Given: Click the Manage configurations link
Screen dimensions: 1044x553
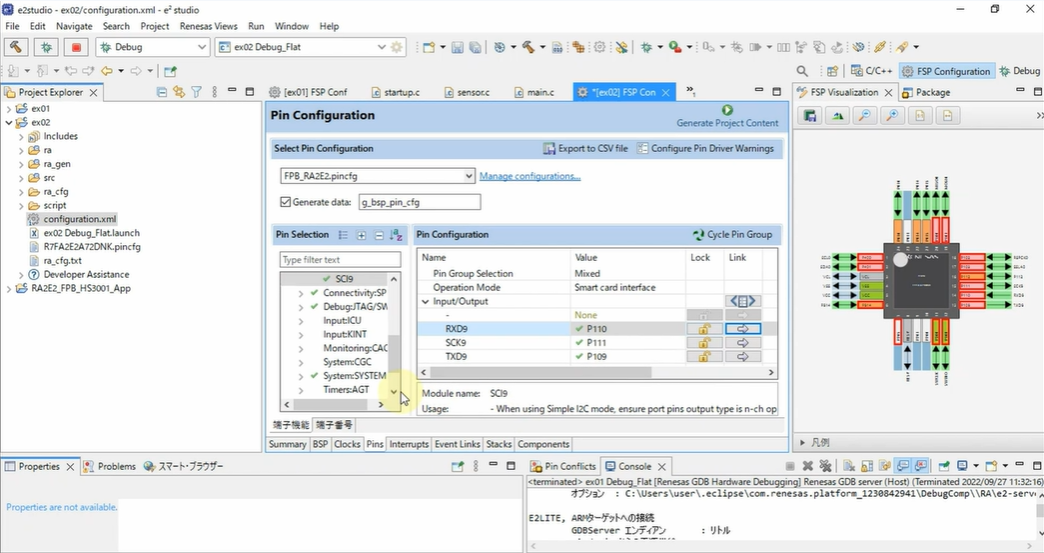Looking at the screenshot, I should coord(530,176).
